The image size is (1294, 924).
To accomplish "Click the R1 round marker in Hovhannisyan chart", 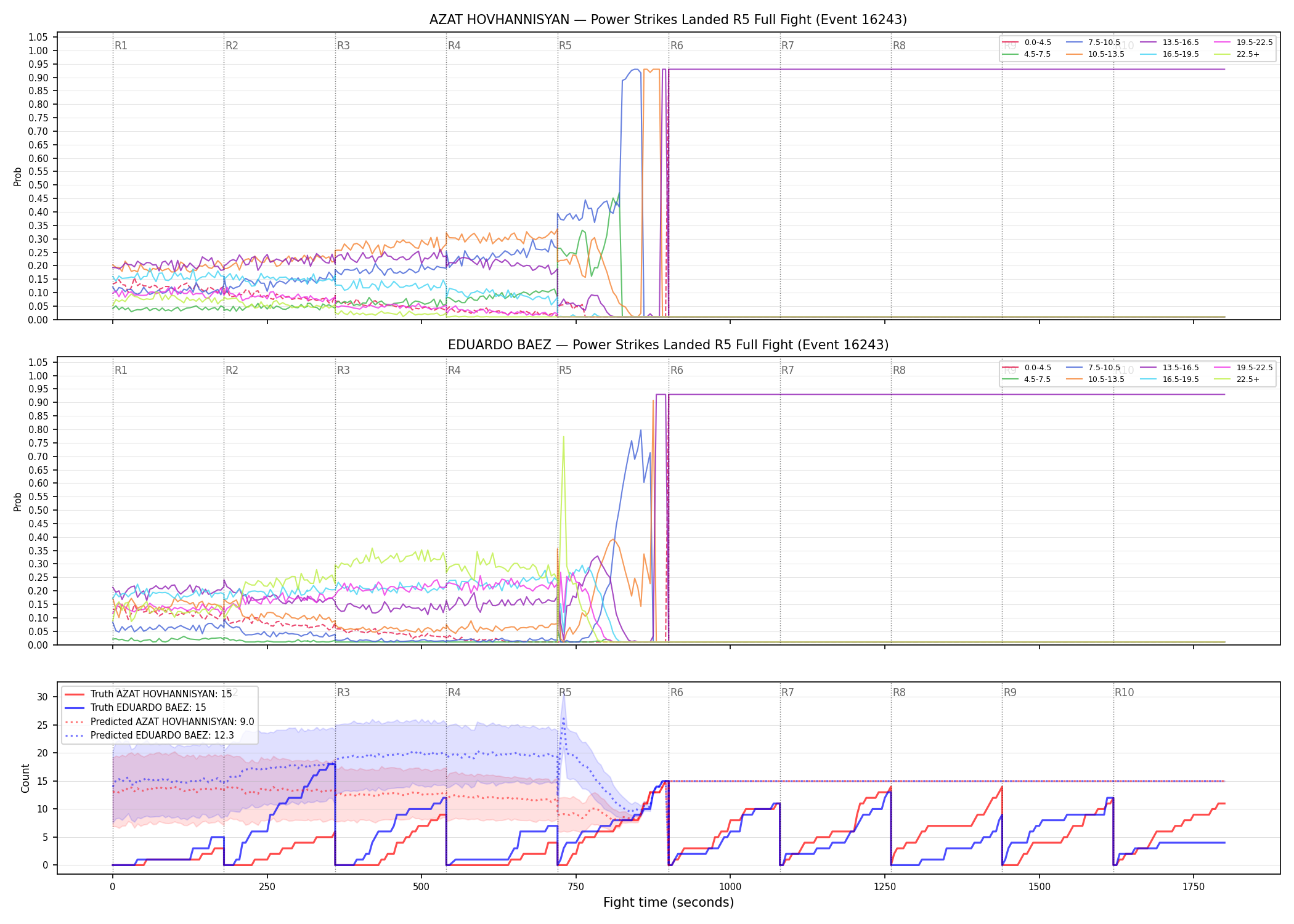I will click(121, 46).
